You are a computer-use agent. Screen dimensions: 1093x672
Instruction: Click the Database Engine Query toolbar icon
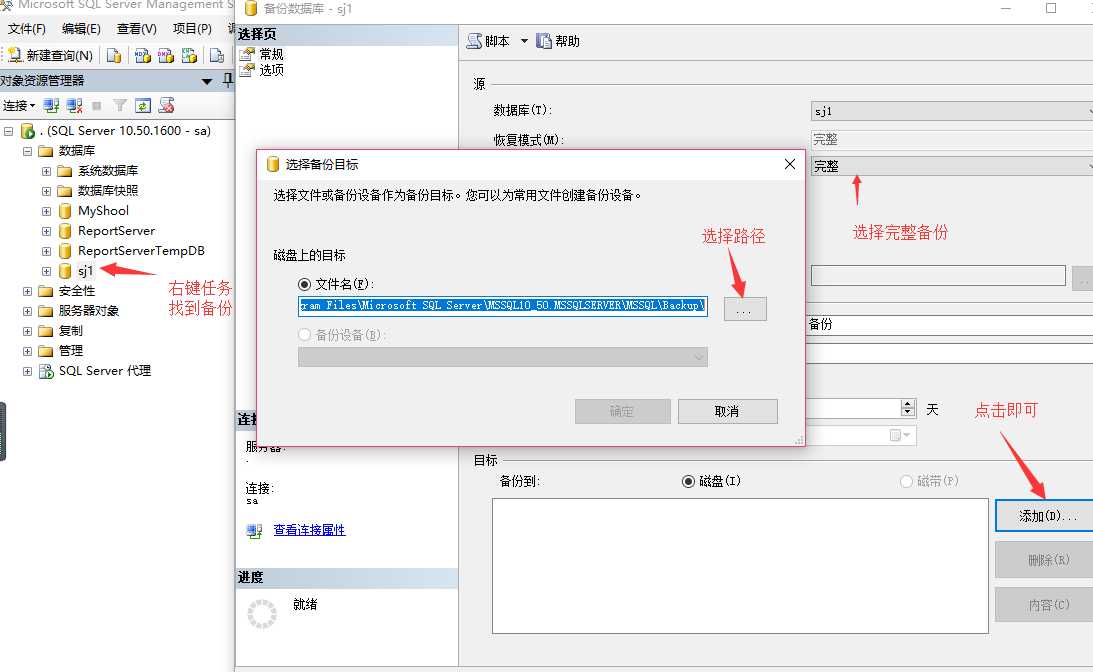[x=114, y=55]
